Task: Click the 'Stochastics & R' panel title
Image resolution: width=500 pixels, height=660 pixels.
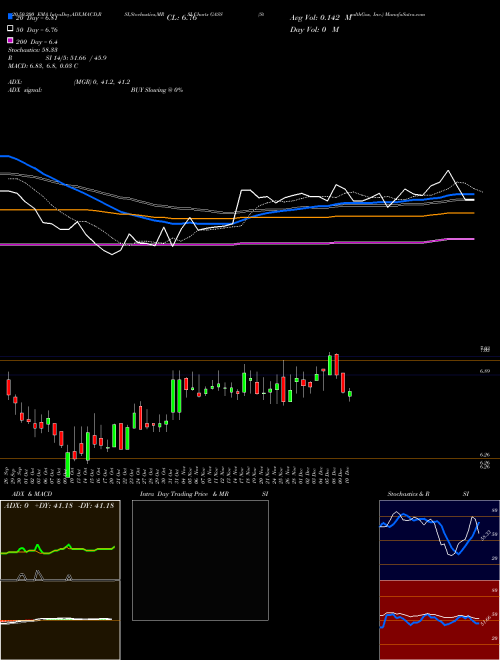Action: click(x=408, y=494)
